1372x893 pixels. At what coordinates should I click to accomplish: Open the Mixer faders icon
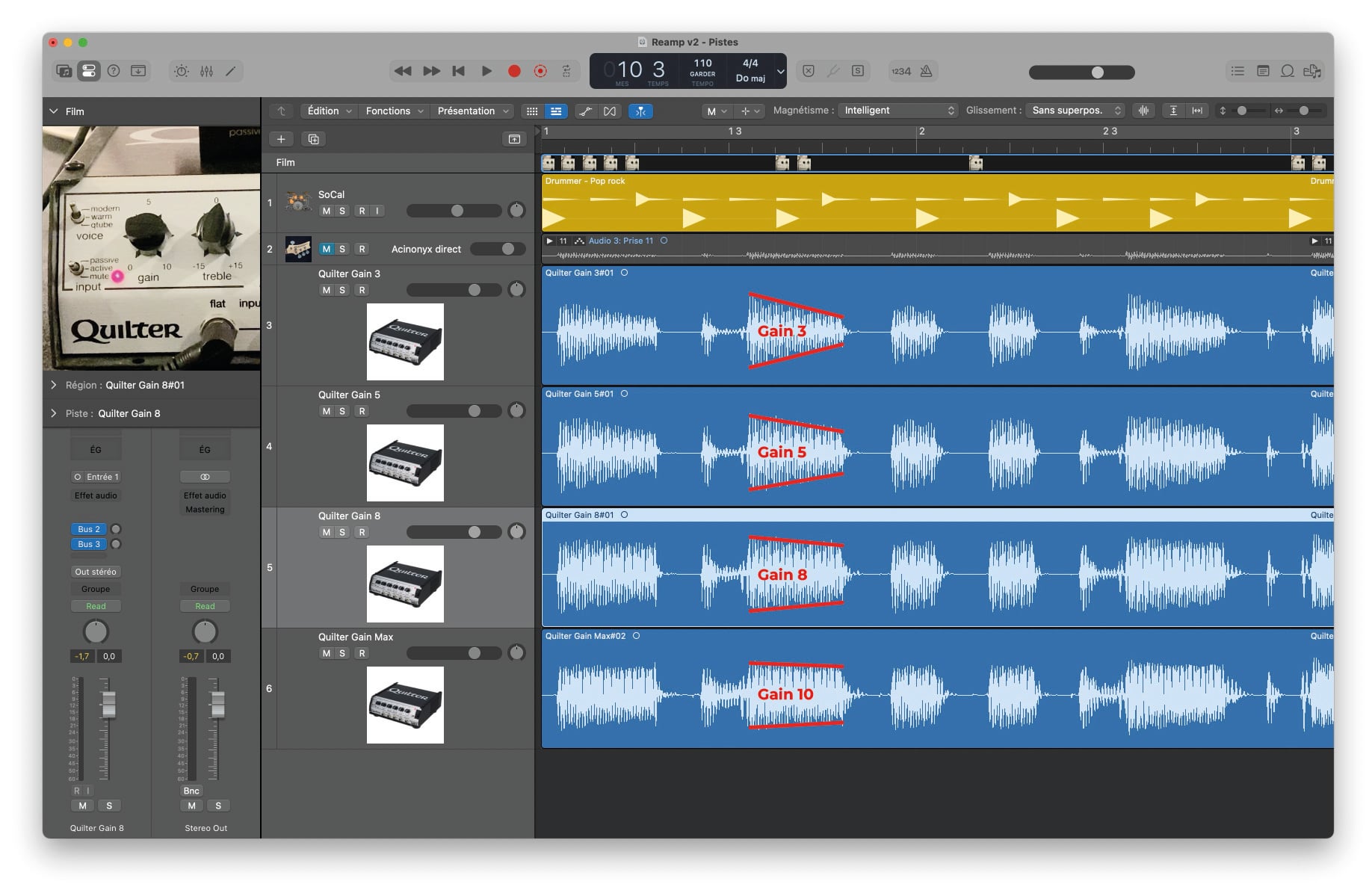(206, 71)
